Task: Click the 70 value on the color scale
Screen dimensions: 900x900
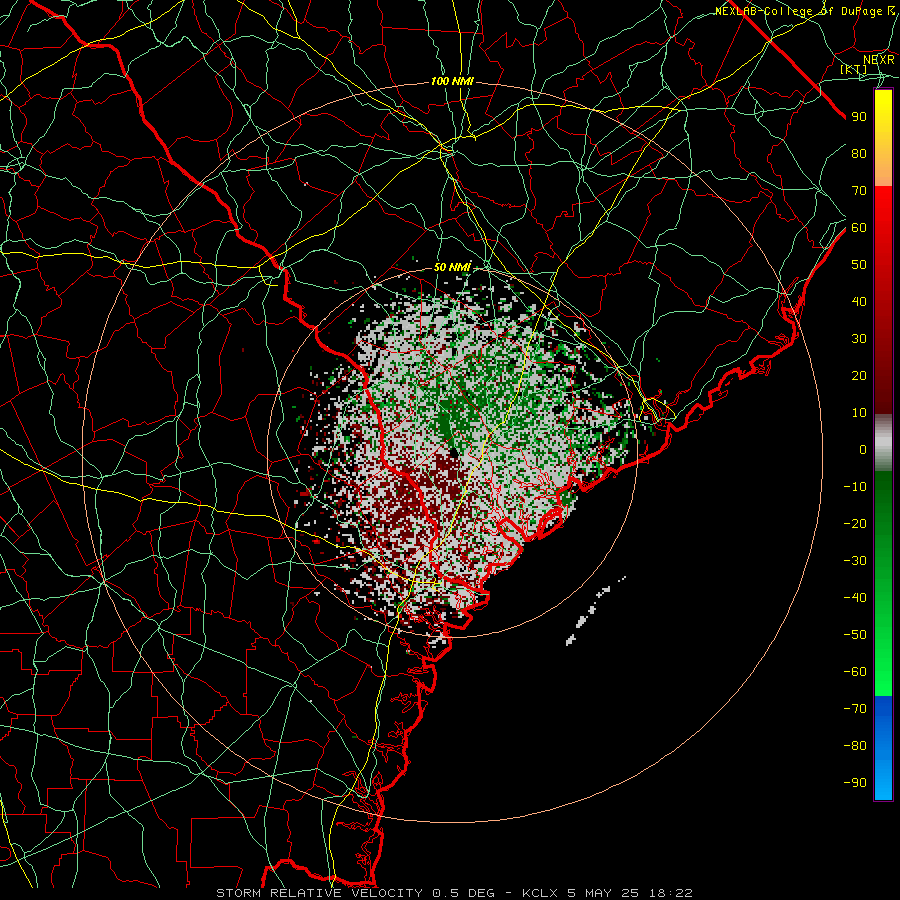Action: [x=859, y=191]
